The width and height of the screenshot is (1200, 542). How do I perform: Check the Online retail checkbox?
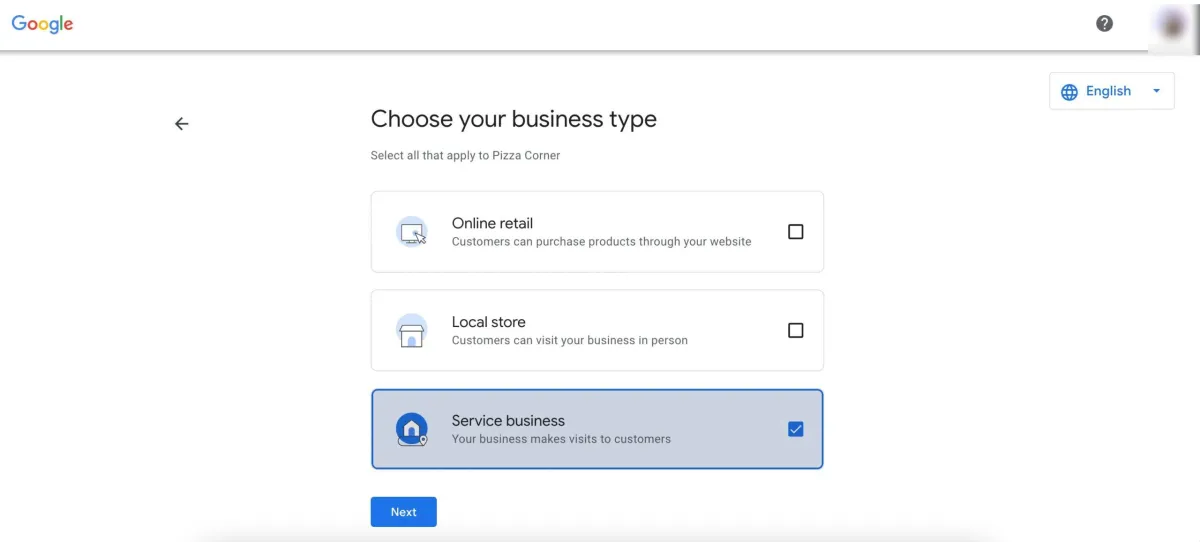[x=796, y=232]
